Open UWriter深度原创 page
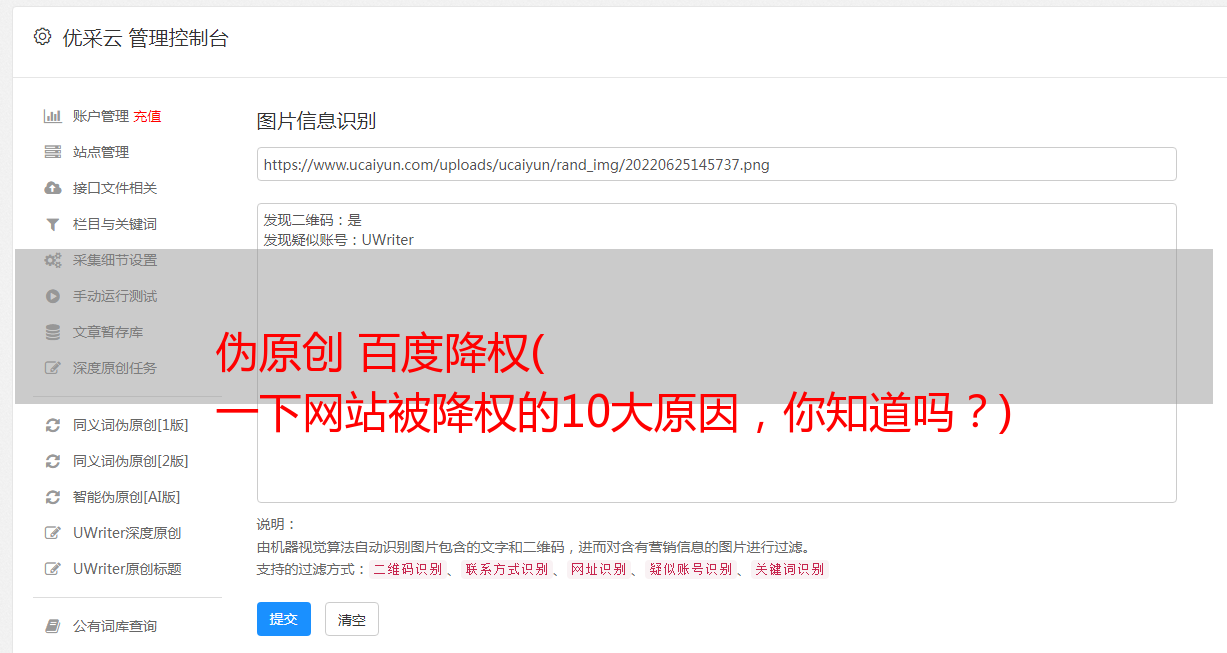Viewport: 1227px width, 653px height. click(127, 533)
